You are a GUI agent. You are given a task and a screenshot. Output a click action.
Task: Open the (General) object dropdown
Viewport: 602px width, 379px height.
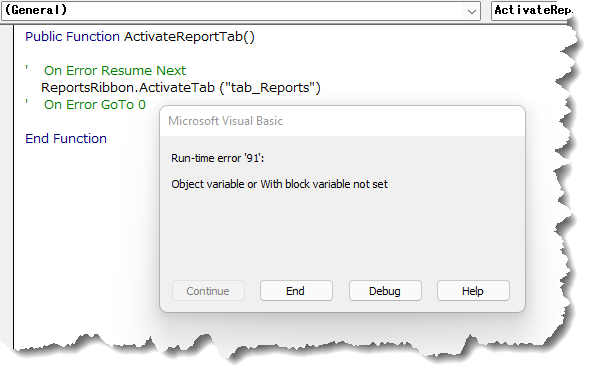pos(241,10)
